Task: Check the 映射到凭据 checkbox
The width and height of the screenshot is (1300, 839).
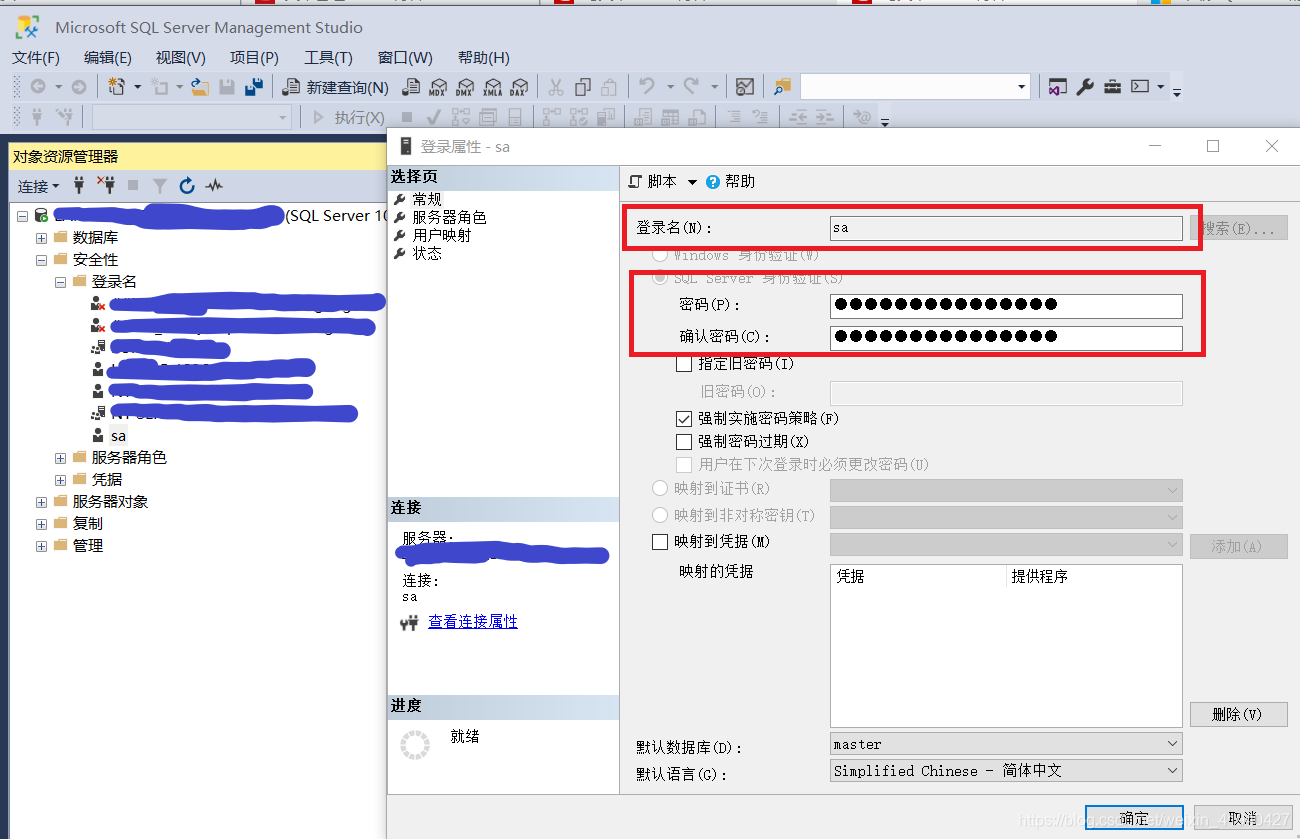Action: (x=659, y=542)
